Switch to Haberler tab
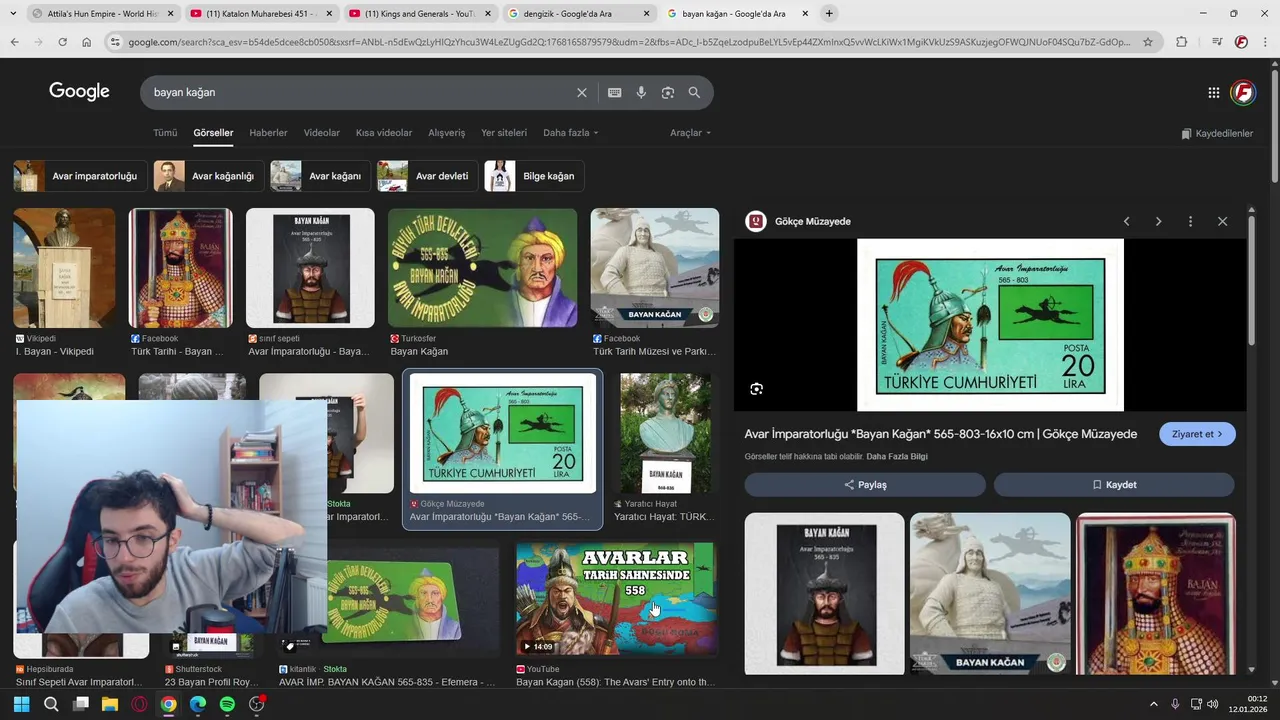Viewport: 1280px width, 720px height. [x=268, y=133]
